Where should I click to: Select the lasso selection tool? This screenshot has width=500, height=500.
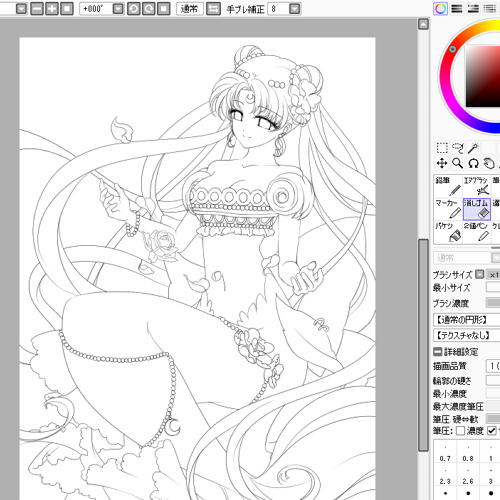(458, 147)
